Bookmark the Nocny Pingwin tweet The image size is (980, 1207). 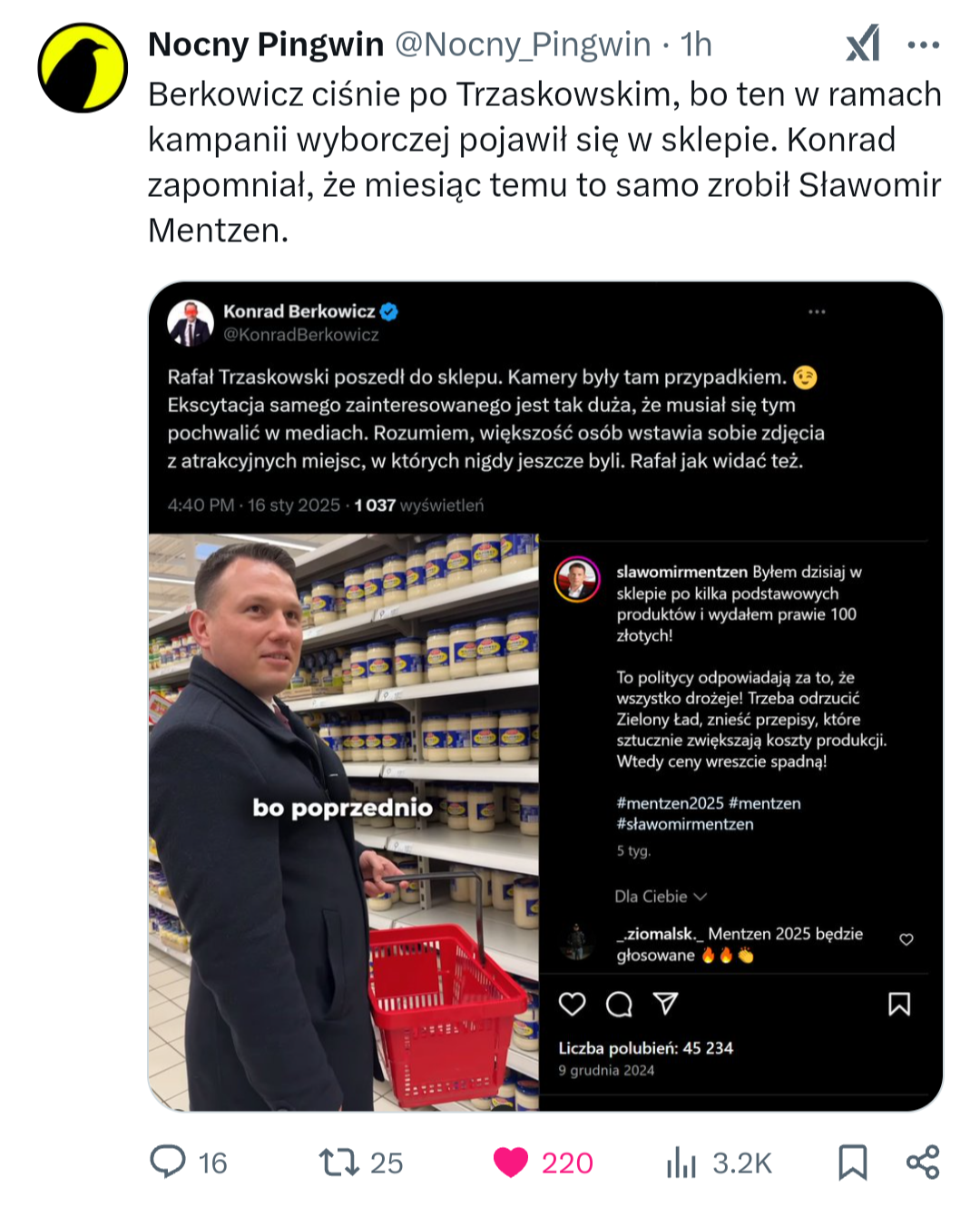[x=852, y=1163]
